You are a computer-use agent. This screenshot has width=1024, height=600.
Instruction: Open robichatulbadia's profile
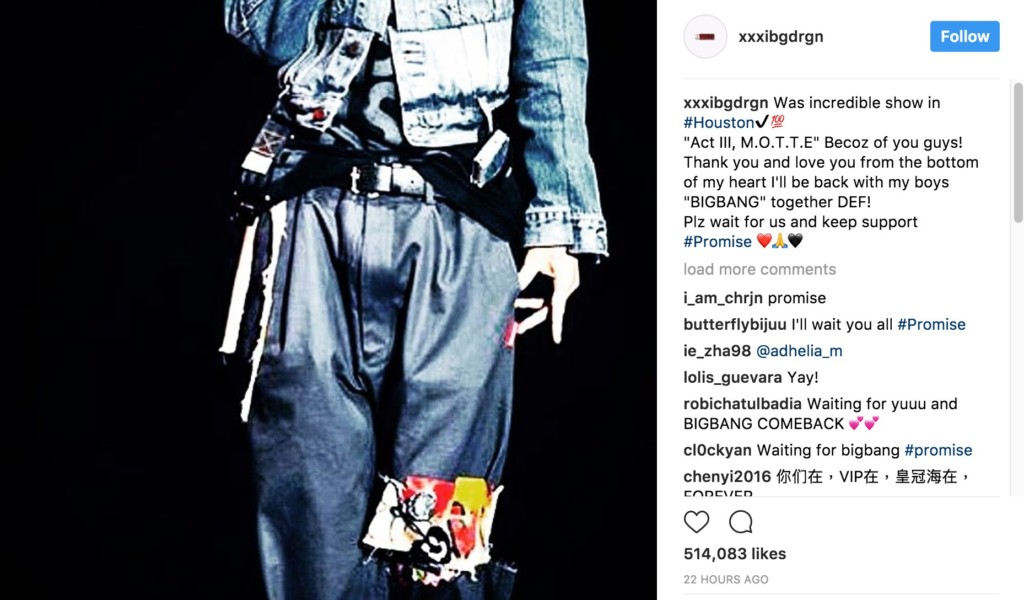pos(742,403)
